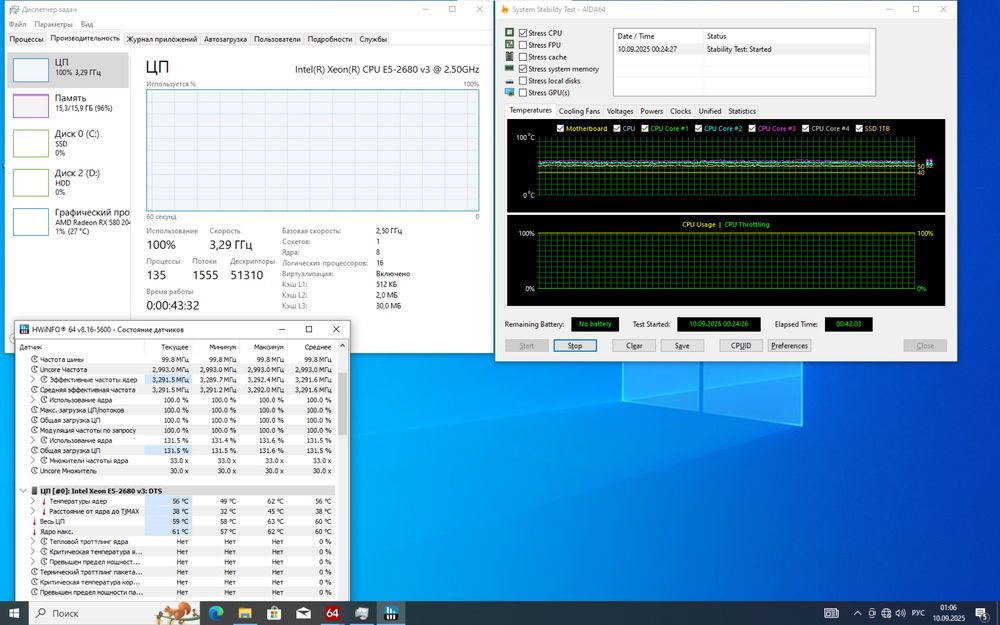Expand Использование ядра row showing 100.0 %
The width and height of the screenshot is (1000, 625).
tap(33, 400)
